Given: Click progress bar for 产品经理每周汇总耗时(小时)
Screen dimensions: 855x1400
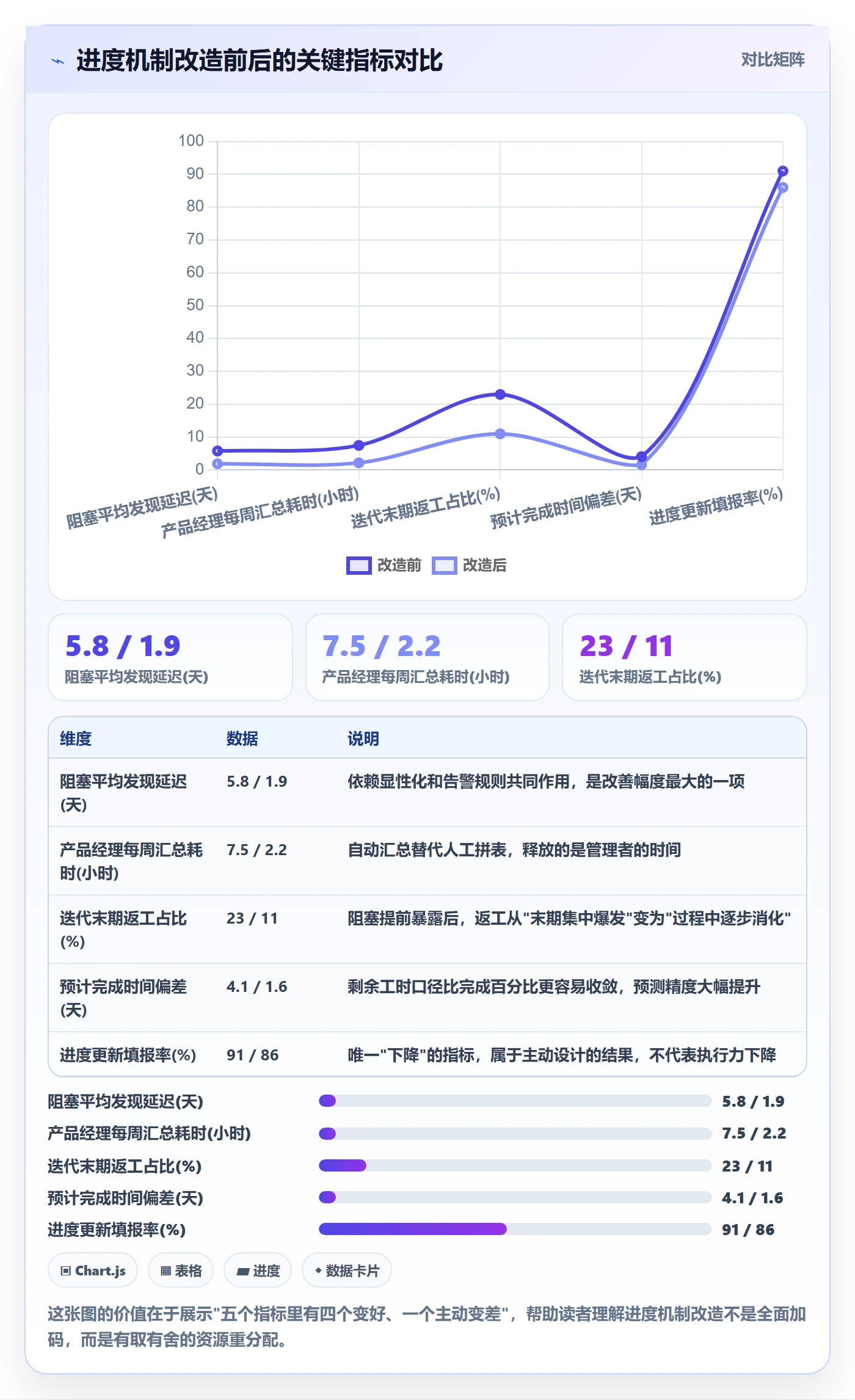Looking at the screenshot, I should (515, 1134).
